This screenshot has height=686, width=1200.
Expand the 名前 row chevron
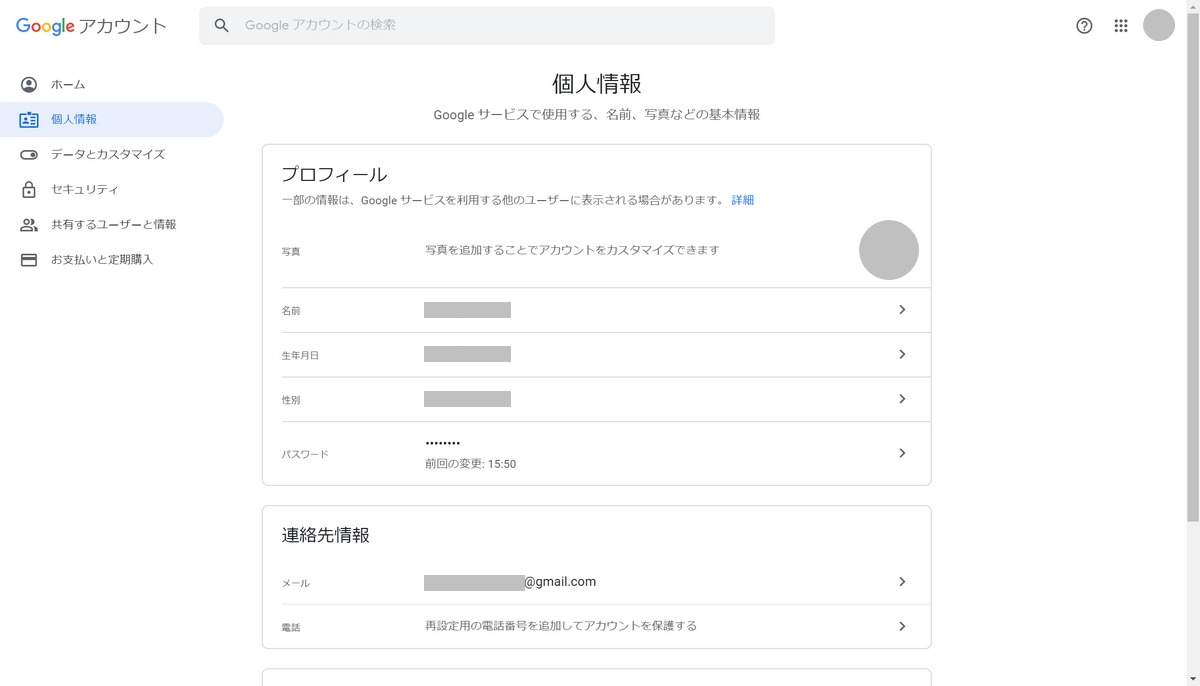902,310
